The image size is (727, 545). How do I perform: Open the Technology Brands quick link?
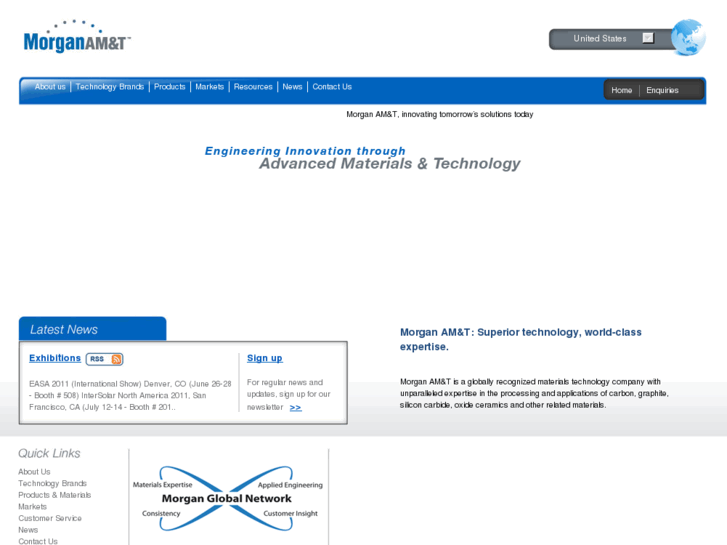pyautogui.click(x=52, y=483)
